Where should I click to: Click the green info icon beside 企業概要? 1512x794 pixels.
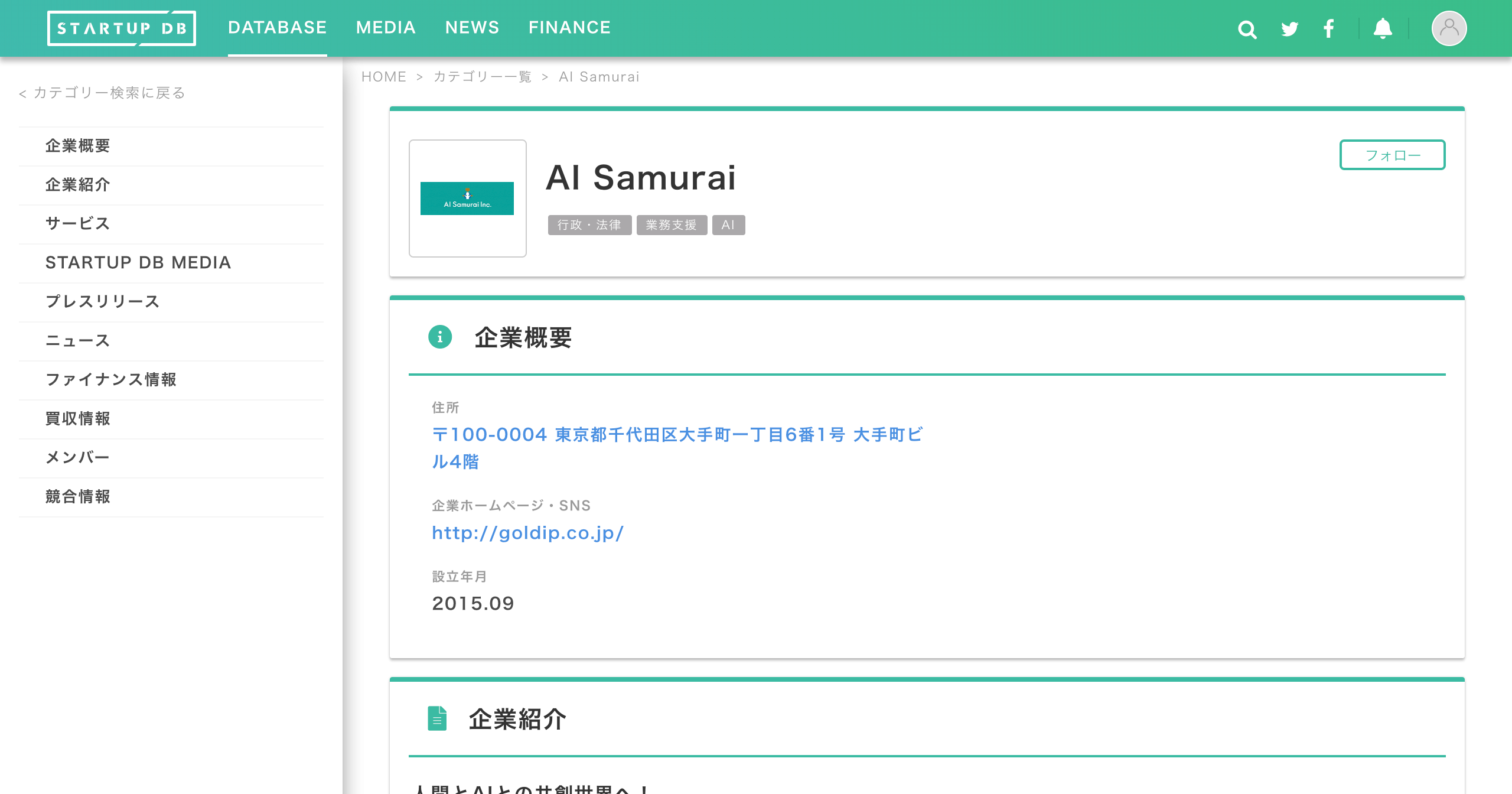[x=439, y=337]
